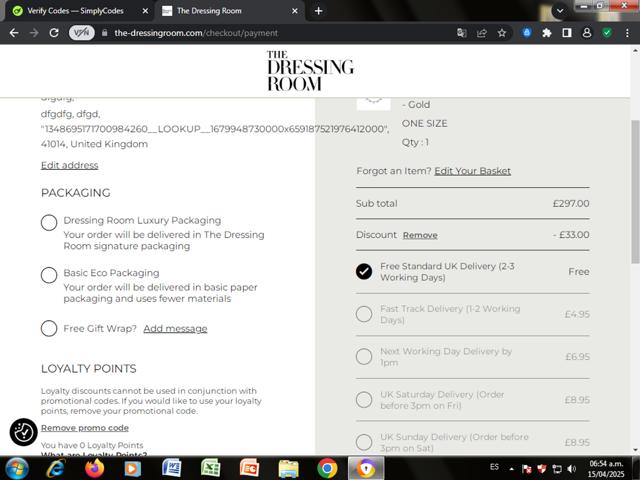Open a new browser tab
Viewport: 640px width, 480px height.
coord(318,11)
